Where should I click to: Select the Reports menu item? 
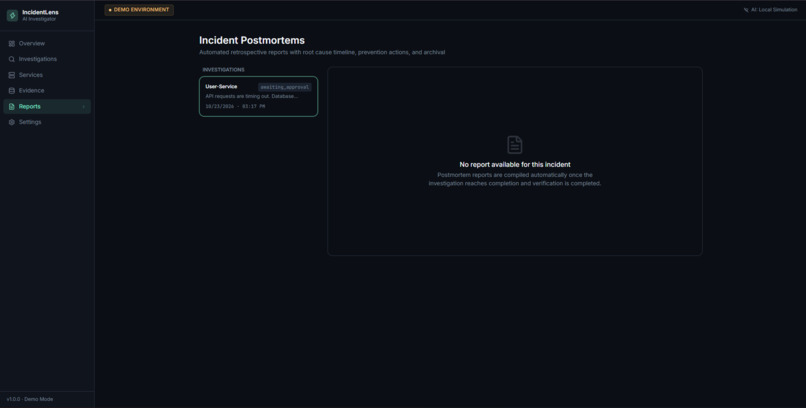(x=47, y=106)
